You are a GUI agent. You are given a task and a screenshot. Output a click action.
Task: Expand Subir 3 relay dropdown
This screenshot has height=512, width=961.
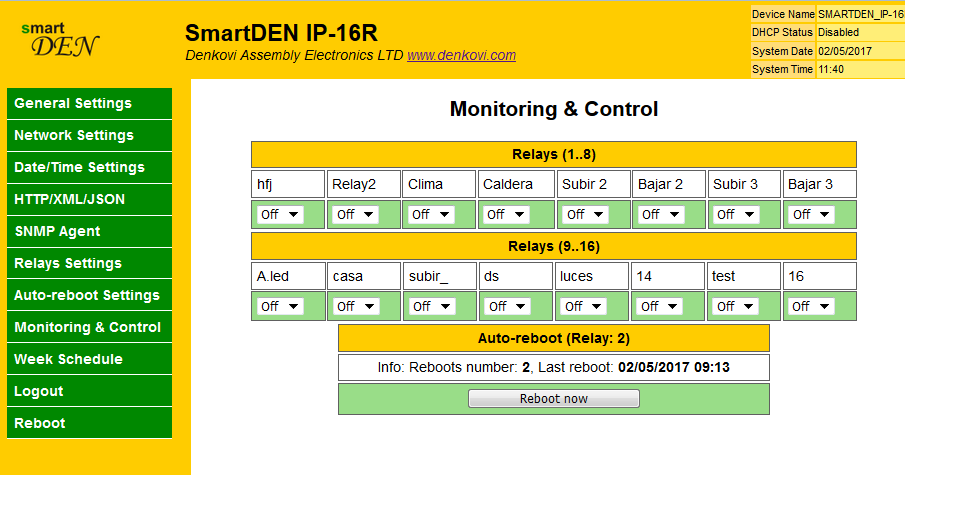coord(736,215)
